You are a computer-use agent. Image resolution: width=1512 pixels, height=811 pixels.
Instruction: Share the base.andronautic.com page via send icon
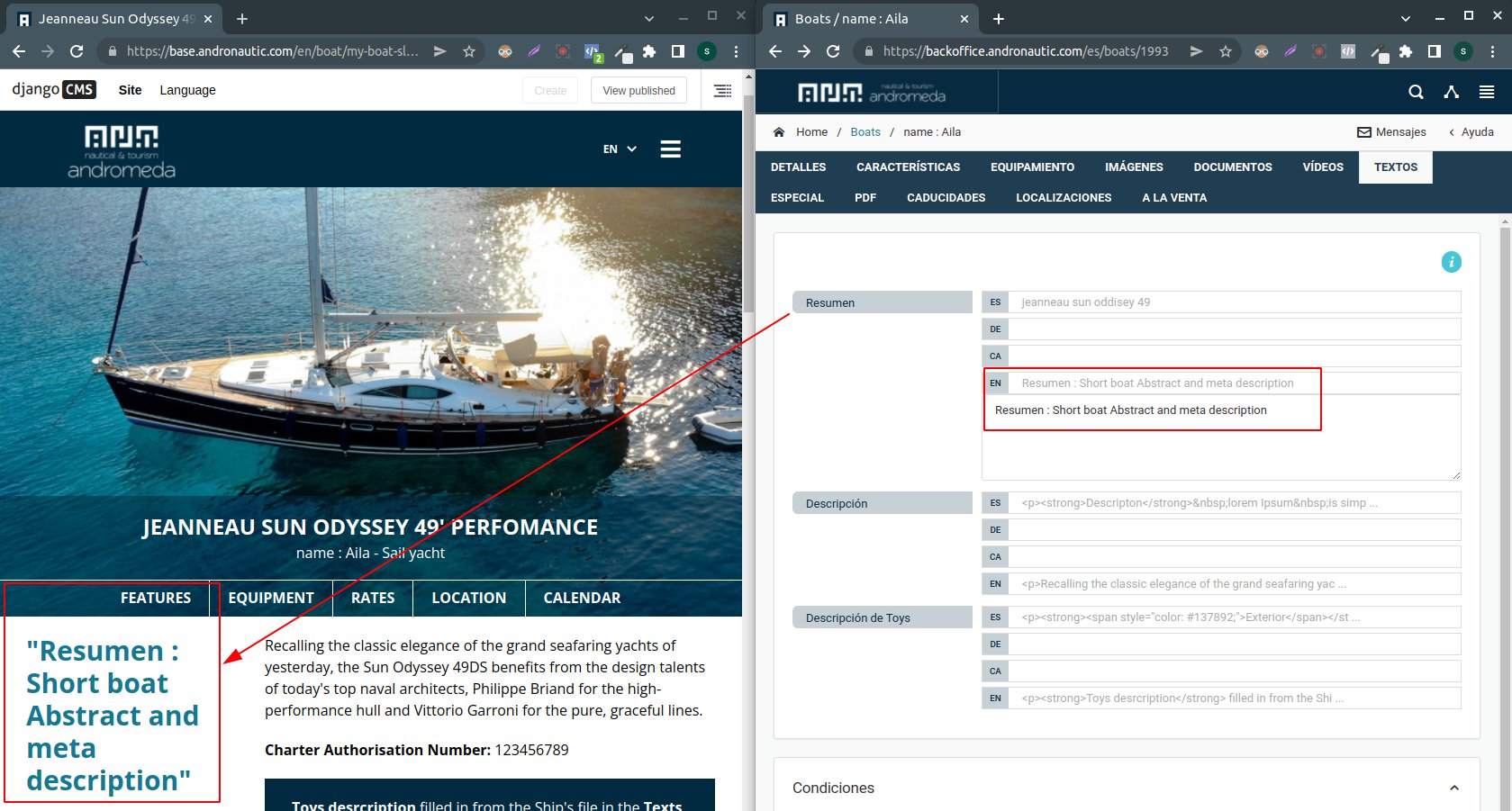click(439, 51)
